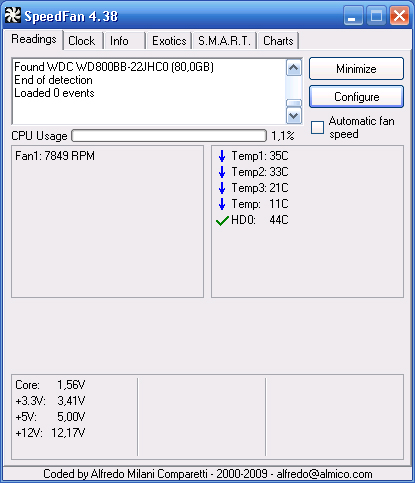Click the green checkmark icon next to HD0
Image resolution: width=415 pixels, height=483 pixels.
click(222, 220)
